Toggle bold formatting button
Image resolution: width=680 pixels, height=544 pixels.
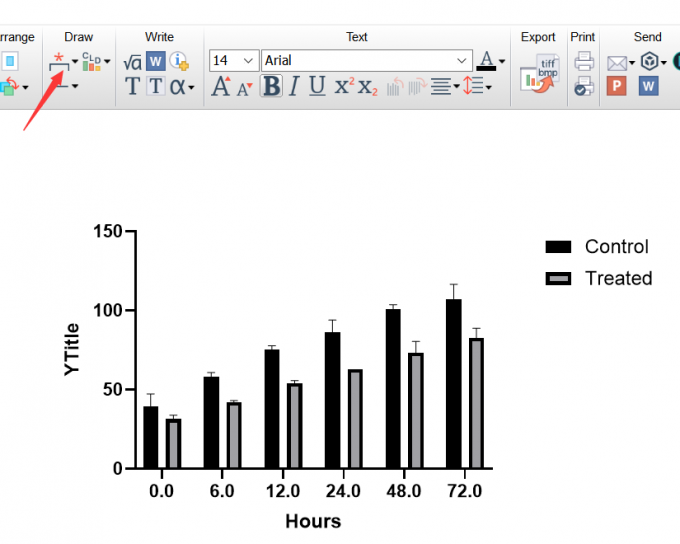pos(271,86)
